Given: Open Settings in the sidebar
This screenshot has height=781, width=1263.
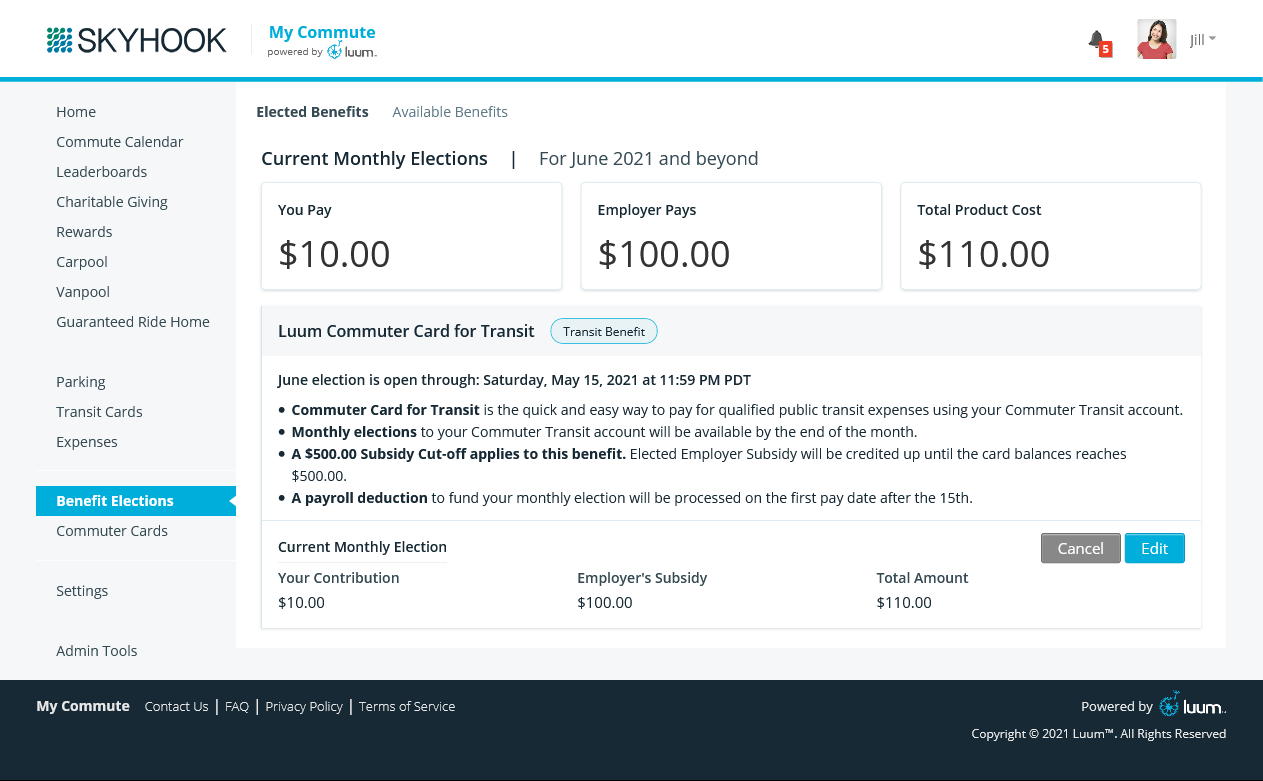Looking at the screenshot, I should [82, 591].
